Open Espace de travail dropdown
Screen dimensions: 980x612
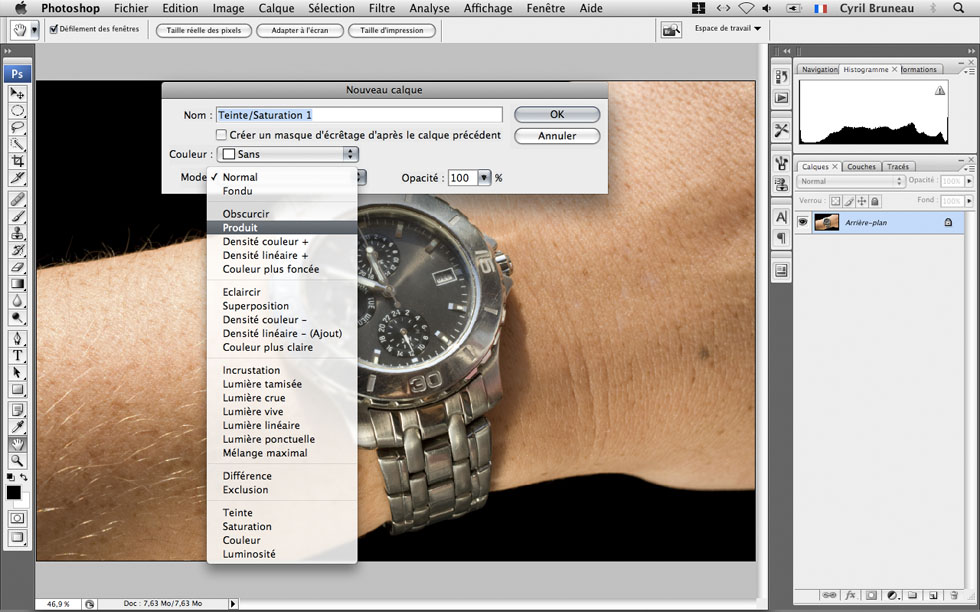coord(728,28)
